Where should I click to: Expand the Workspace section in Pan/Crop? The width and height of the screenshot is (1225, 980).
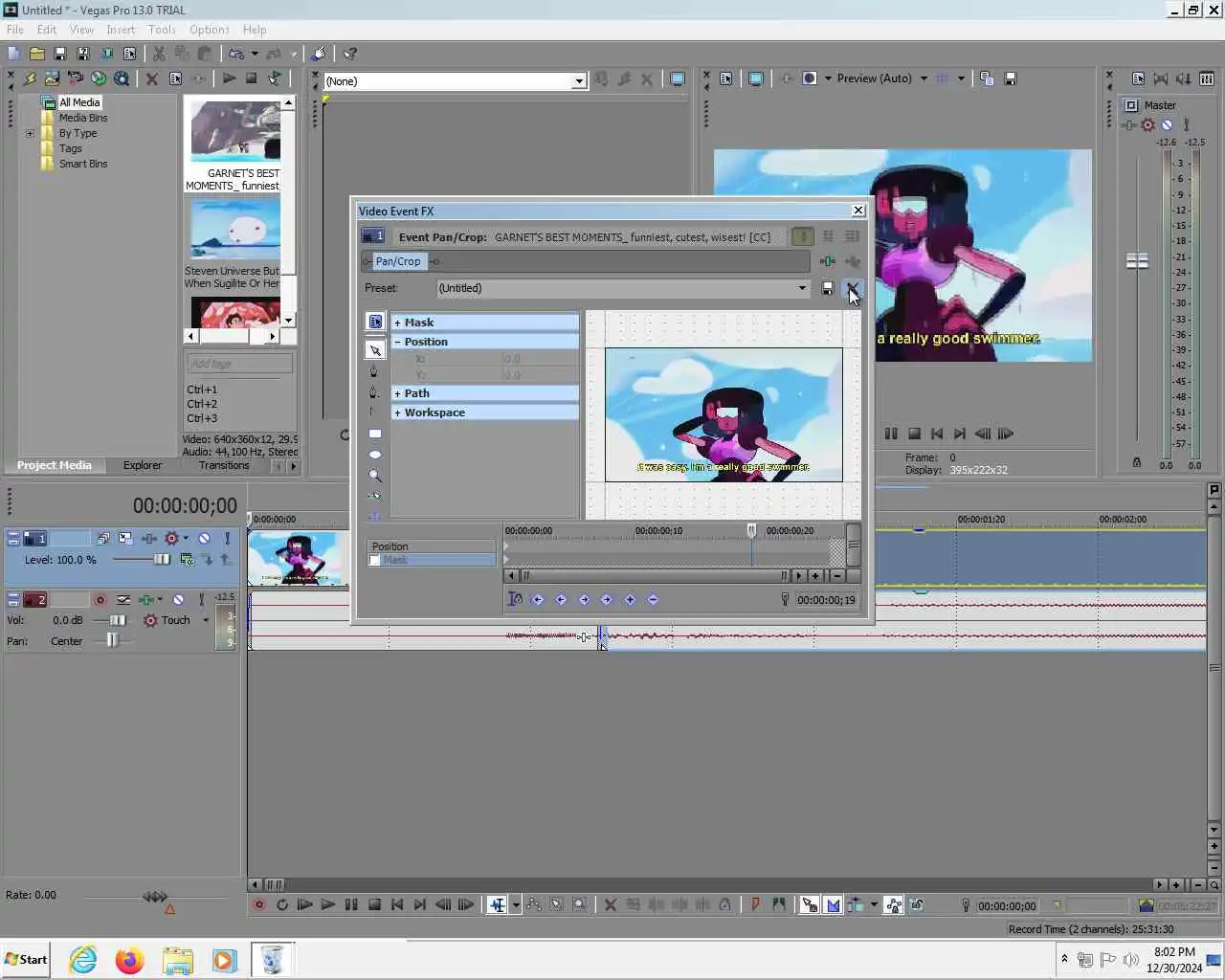click(397, 413)
